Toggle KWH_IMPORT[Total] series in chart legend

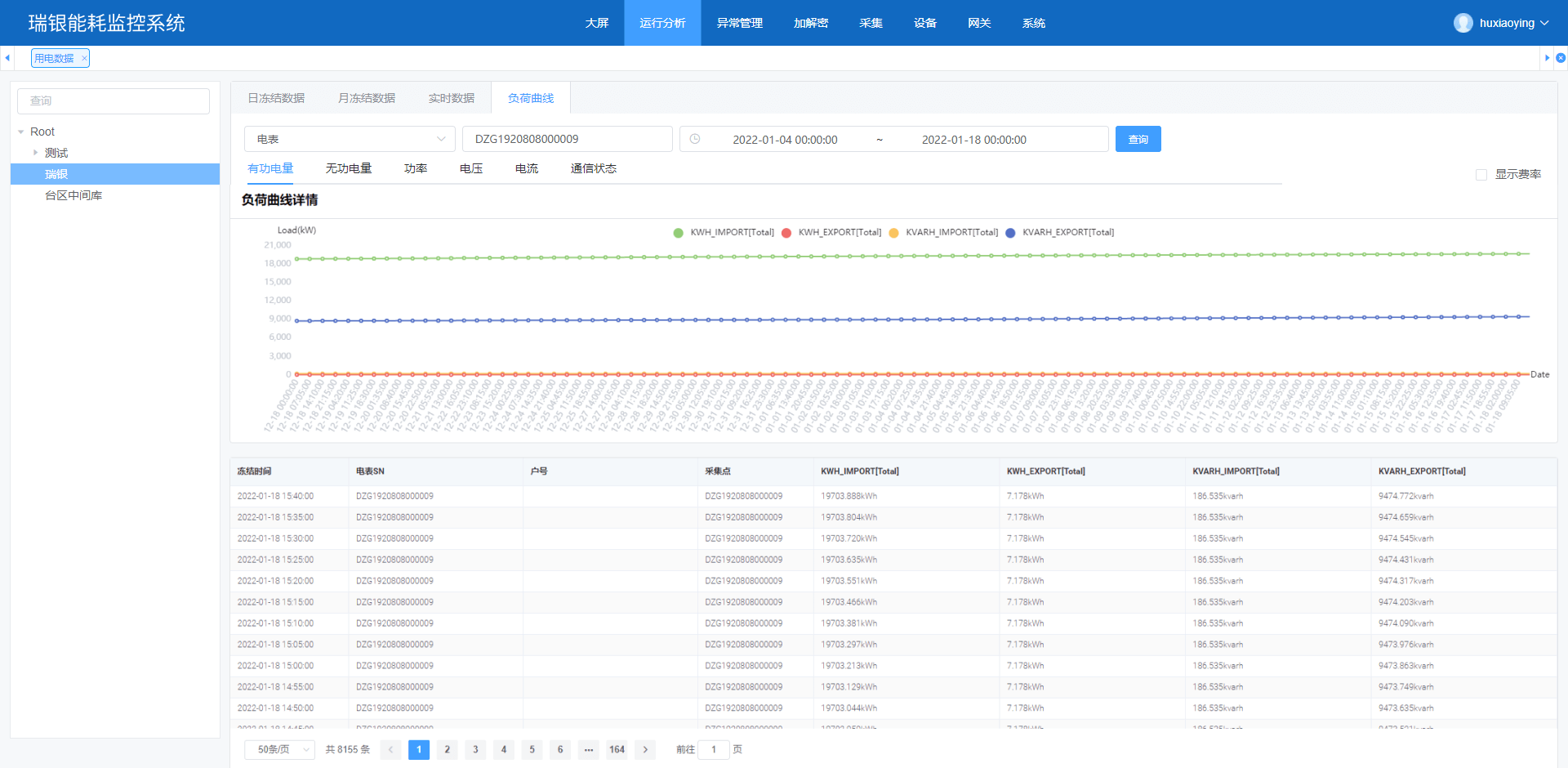[x=678, y=233]
